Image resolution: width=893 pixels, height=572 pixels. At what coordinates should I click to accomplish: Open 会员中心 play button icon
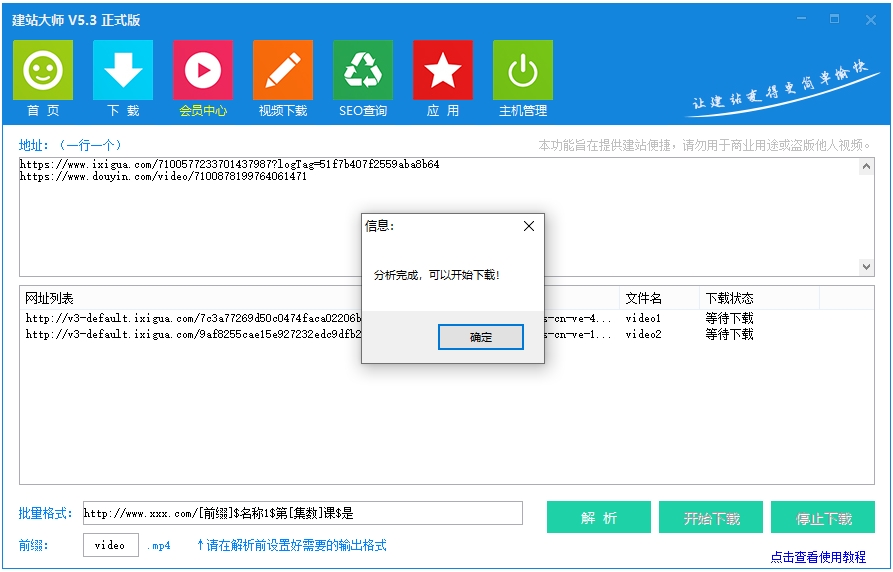click(203, 70)
